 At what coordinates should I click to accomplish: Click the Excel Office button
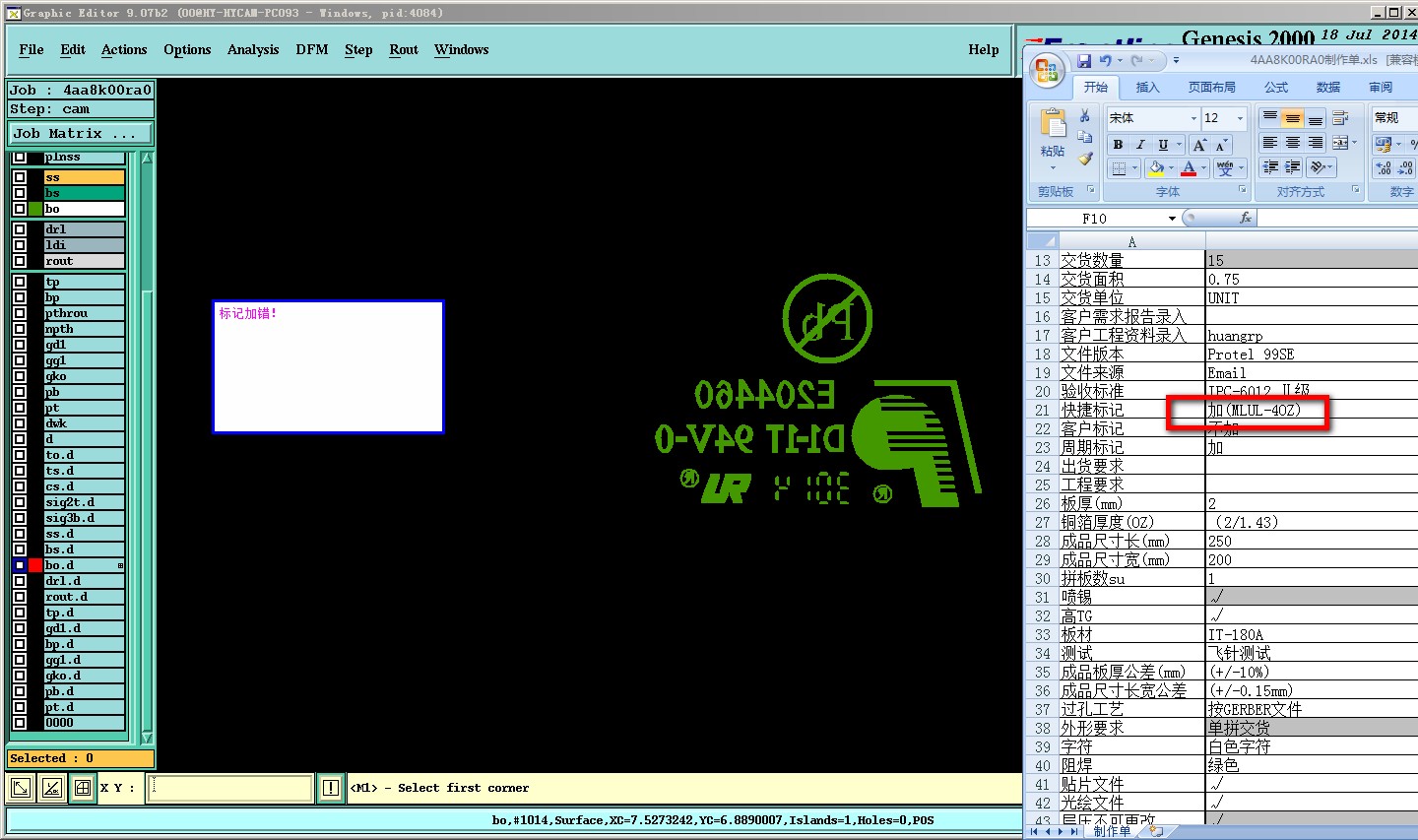click(1047, 70)
